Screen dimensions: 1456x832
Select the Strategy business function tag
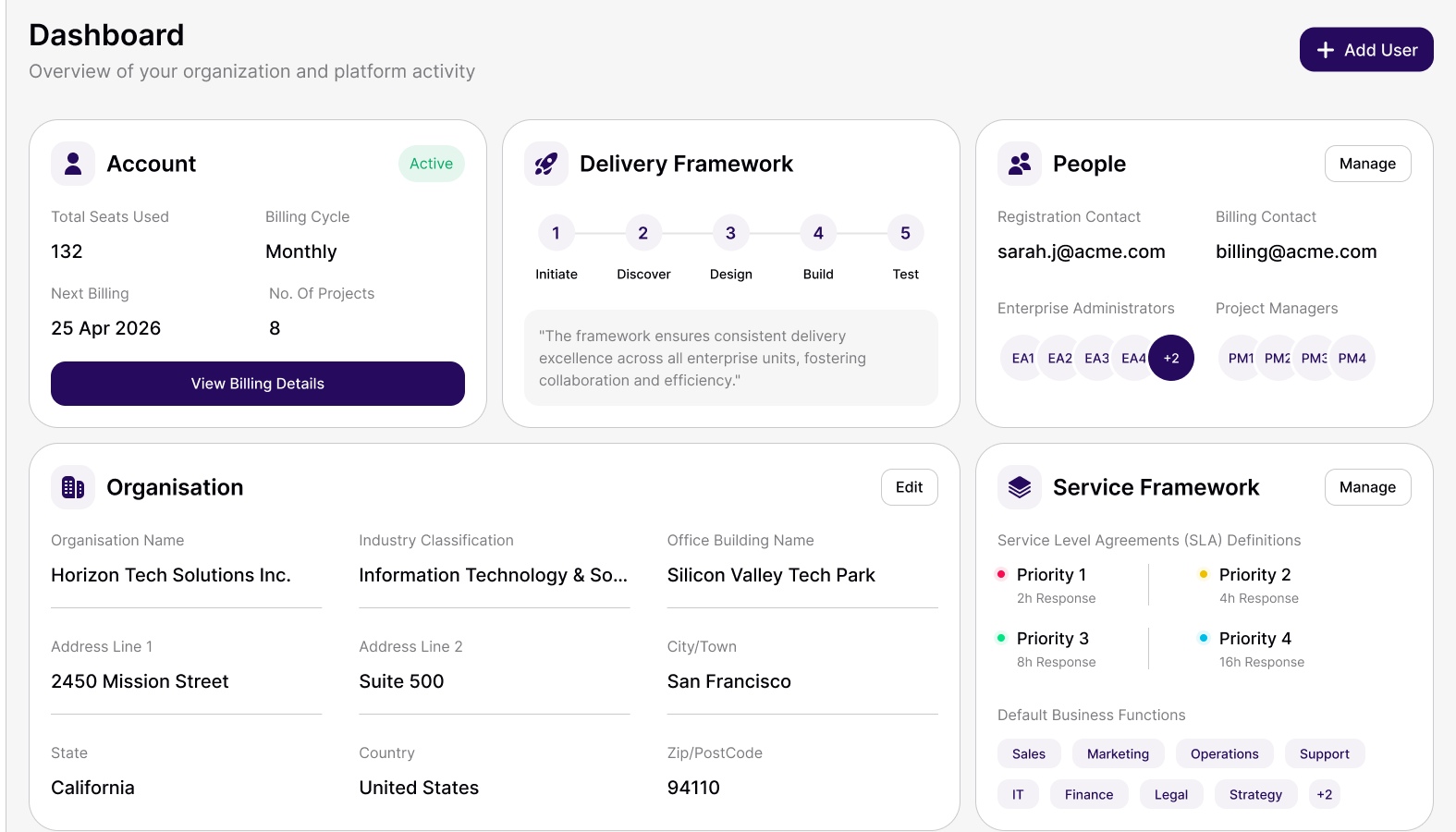pos(1255,794)
